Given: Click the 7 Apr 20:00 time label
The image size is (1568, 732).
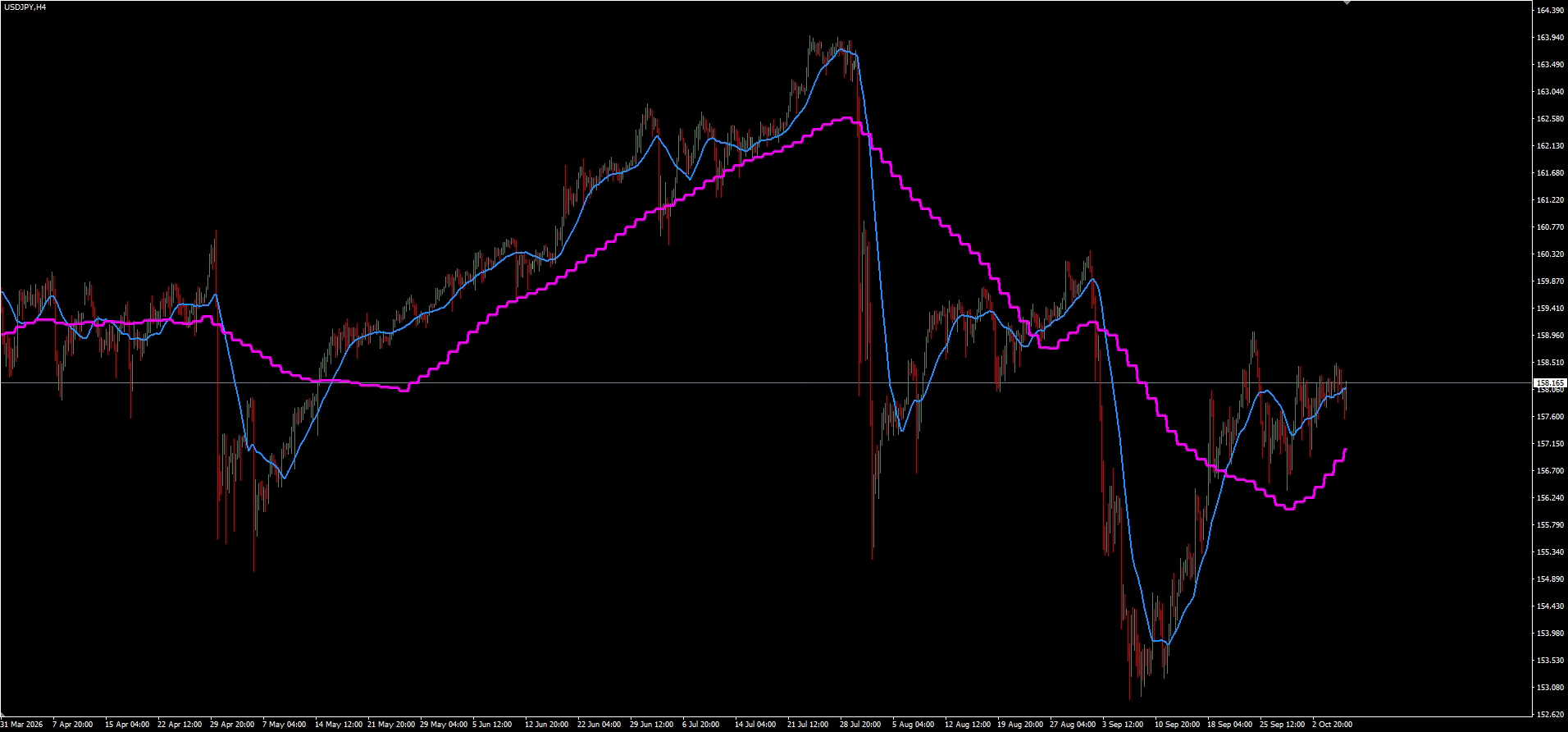Looking at the screenshot, I should pos(72,725).
